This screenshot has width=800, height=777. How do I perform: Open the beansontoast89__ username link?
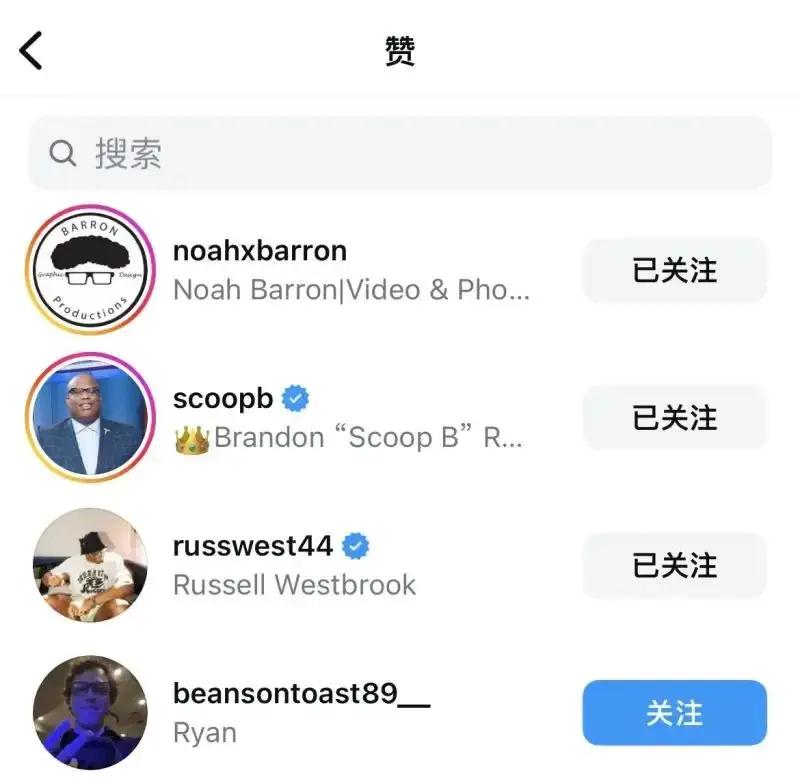tap(302, 694)
